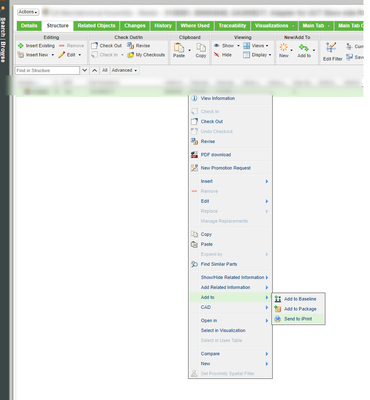This screenshot has width=370, height=400.
Task: Open the Actions dropdown
Action: pos(28,12)
